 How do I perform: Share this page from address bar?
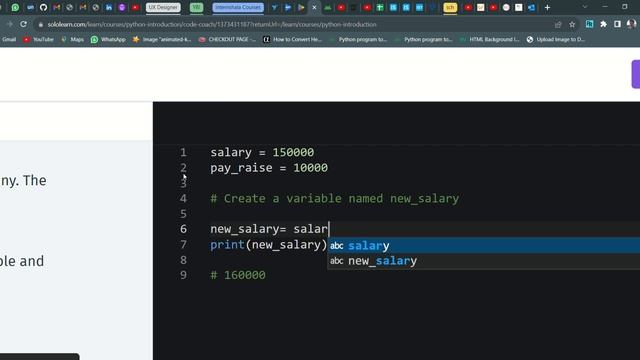point(558,24)
